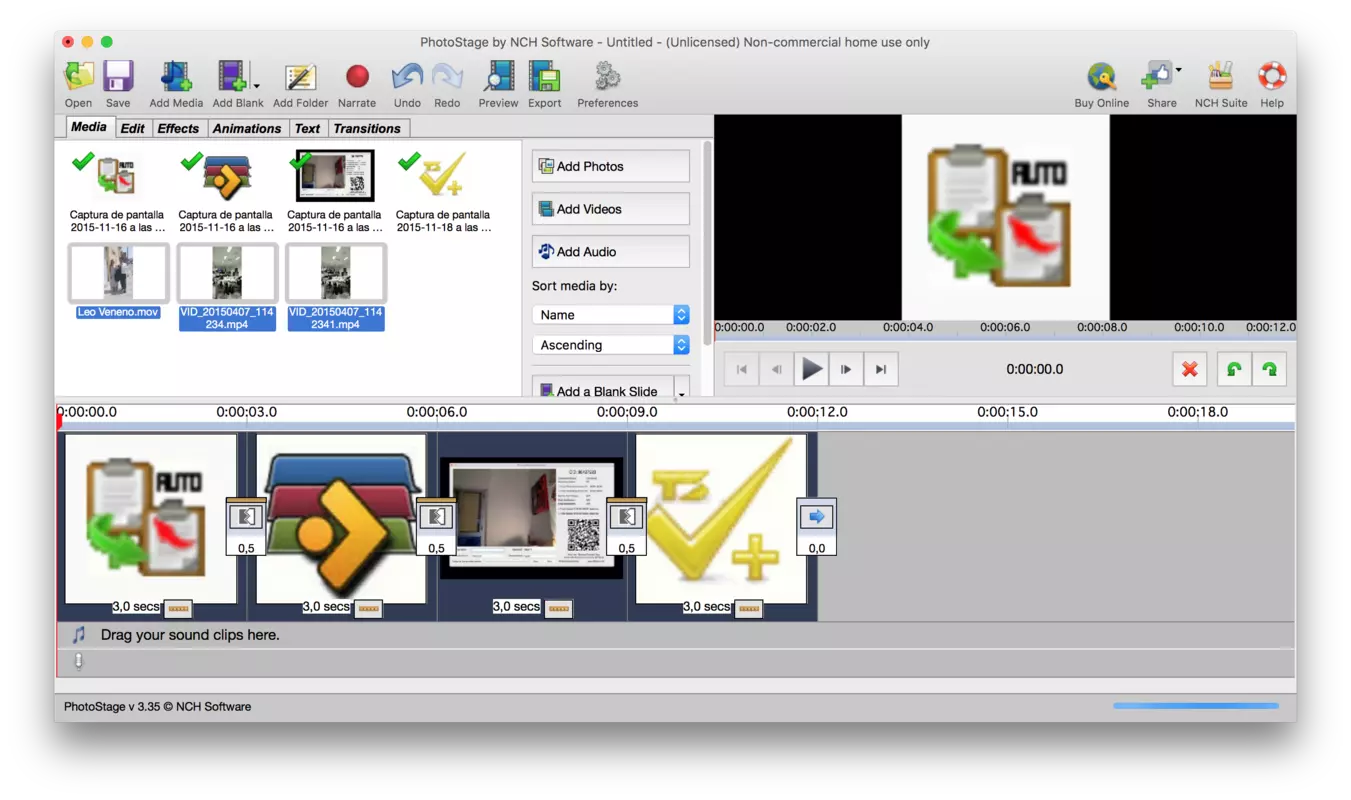Jump to start of the preview
Viewport: 1351px width, 800px height.
pos(741,369)
